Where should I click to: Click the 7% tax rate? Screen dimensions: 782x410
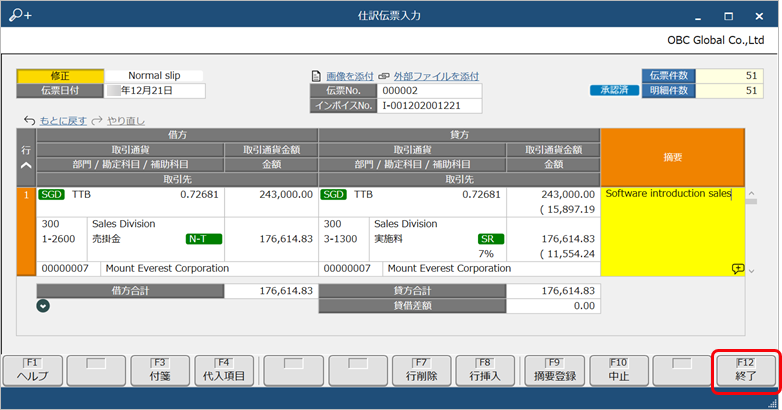tap(486, 254)
